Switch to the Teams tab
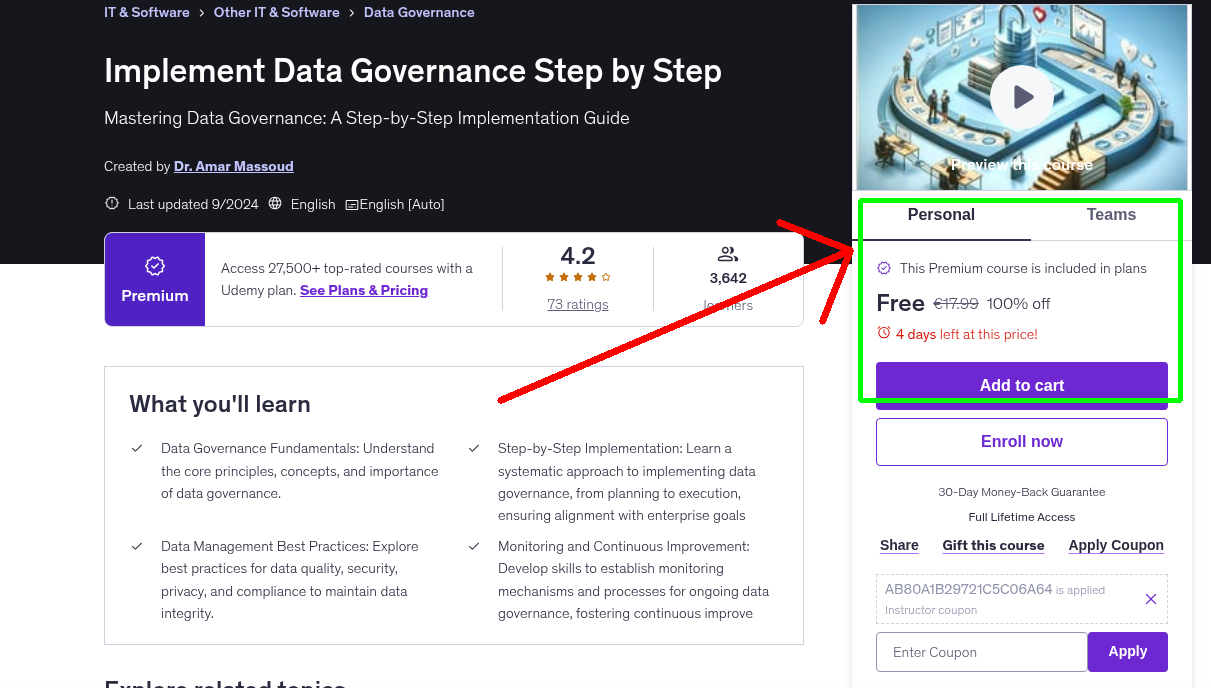This screenshot has width=1211, height=688. click(x=1110, y=214)
